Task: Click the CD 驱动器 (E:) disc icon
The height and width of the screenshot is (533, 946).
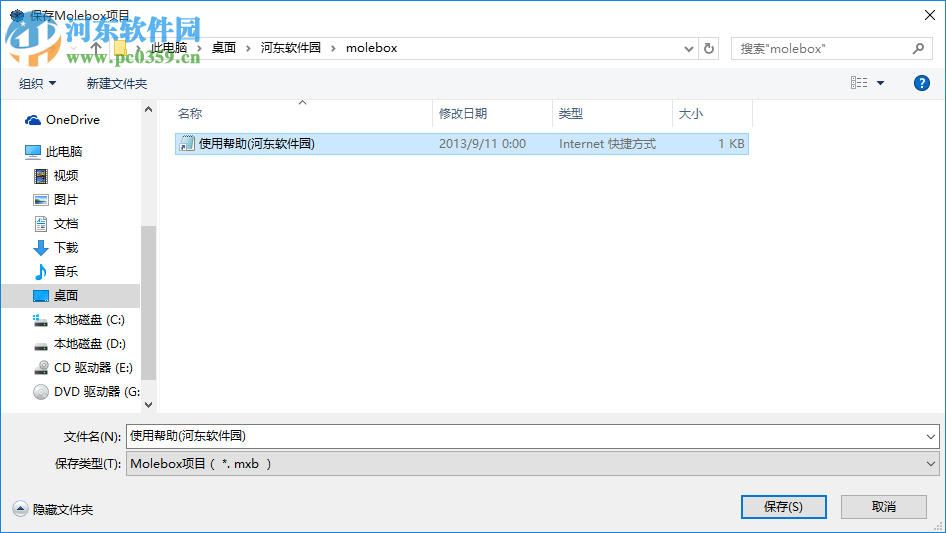Action: [40, 368]
